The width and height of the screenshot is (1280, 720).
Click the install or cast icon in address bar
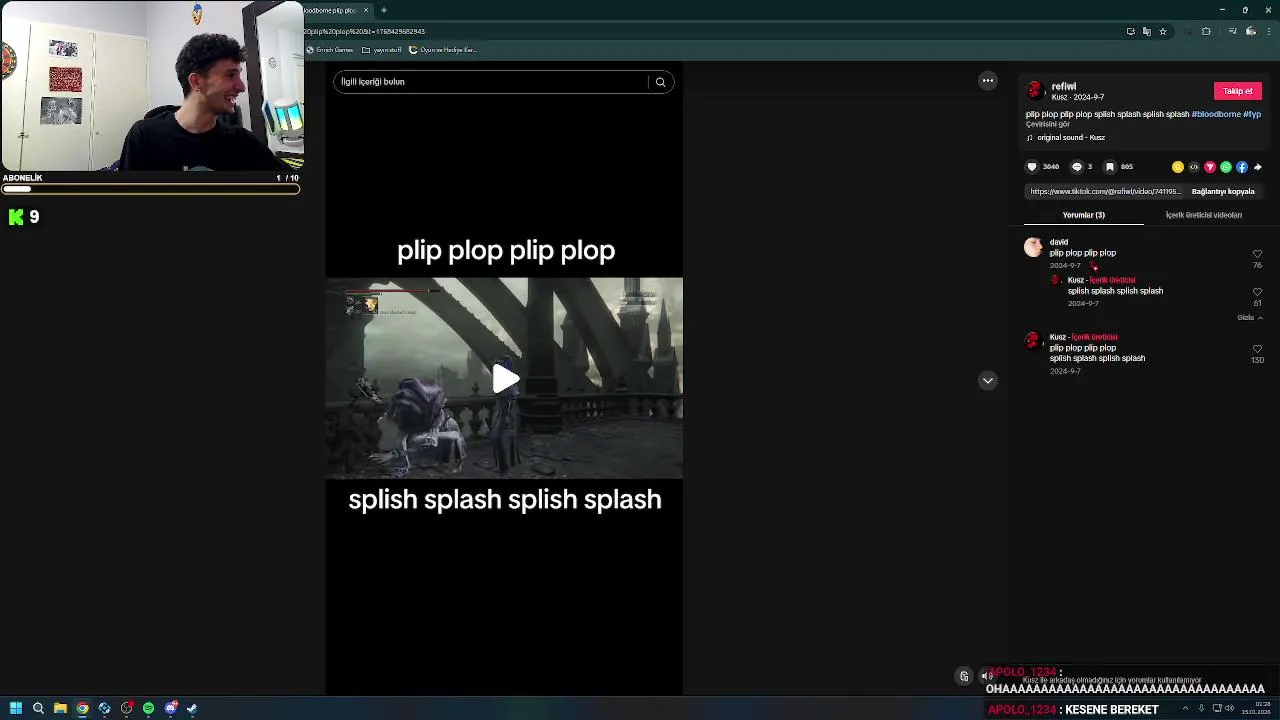click(1130, 31)
